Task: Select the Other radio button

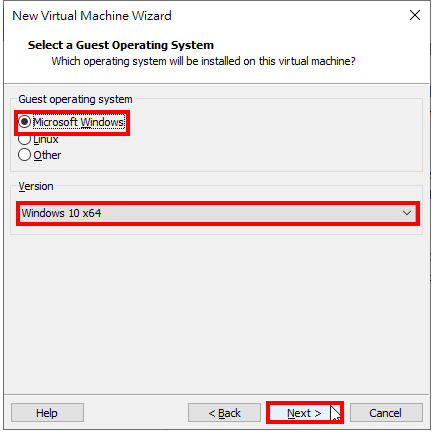Action: click(x=24, y=155)
